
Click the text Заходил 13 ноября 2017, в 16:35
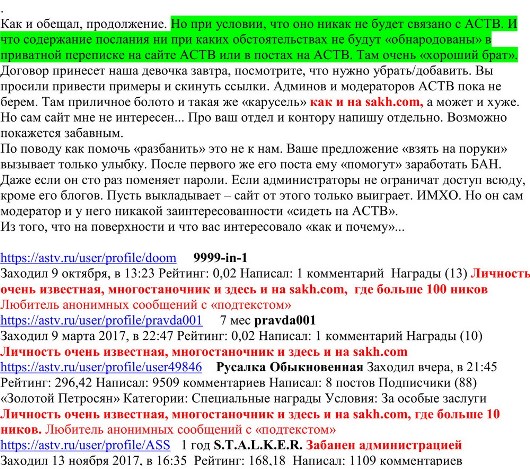[93, 461]
